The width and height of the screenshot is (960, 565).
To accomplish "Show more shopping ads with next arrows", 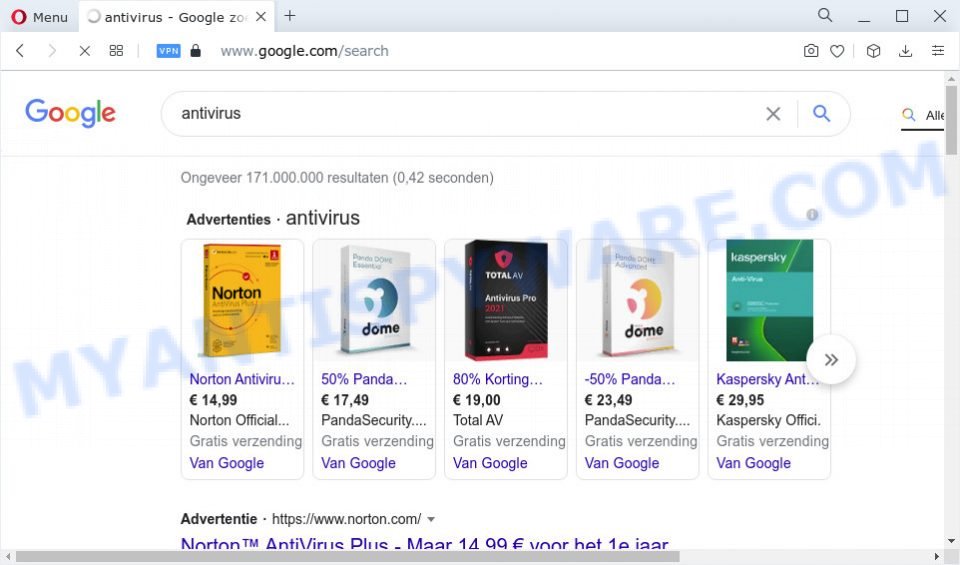I will [x=831, y=360].
